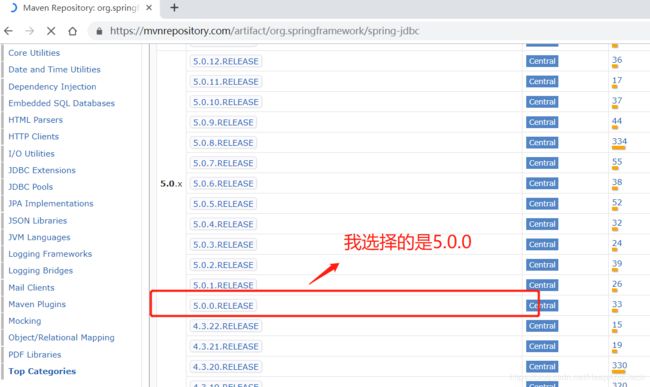650x387 pixels.
Task: Open usages count 36 for 5.0.12.RELEASE
Action: 617,60
